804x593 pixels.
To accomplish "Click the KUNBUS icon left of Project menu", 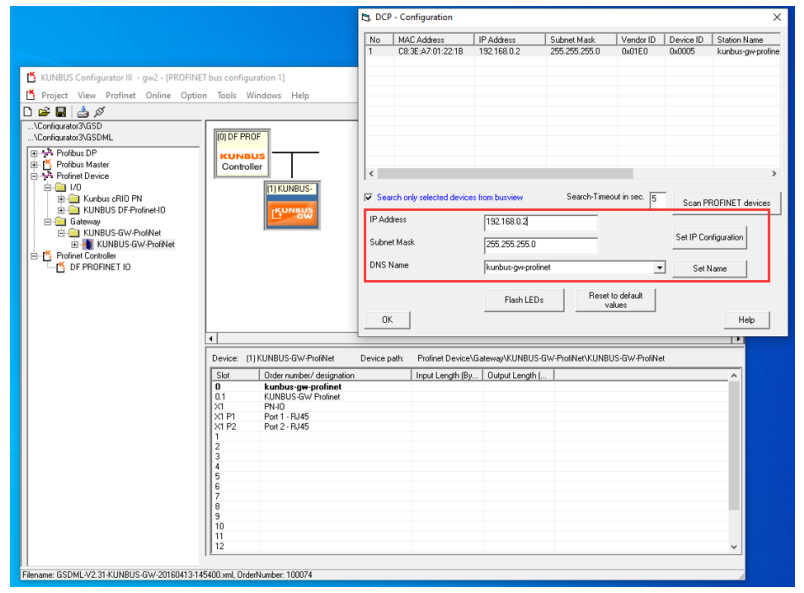I will [x=31, y=95].
